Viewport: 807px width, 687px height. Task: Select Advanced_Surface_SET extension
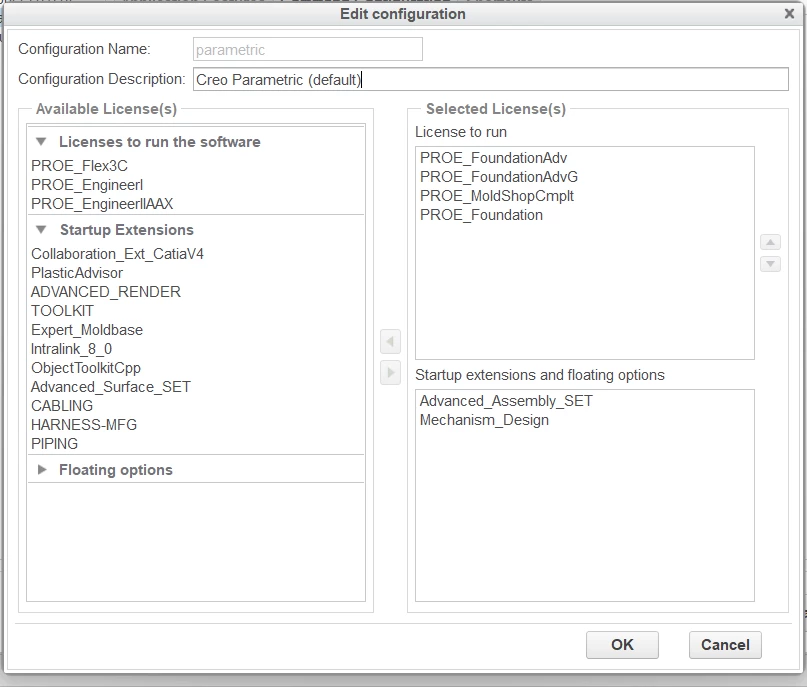click(111, 387)
